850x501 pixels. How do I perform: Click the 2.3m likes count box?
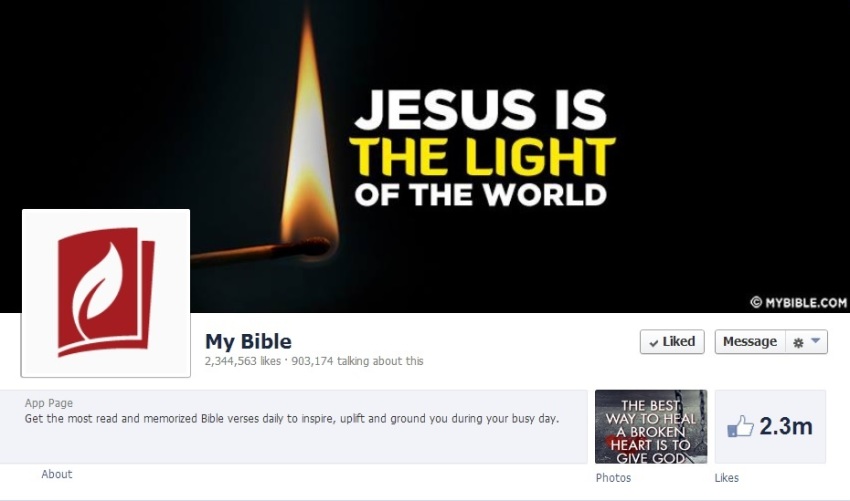point(770,427)
